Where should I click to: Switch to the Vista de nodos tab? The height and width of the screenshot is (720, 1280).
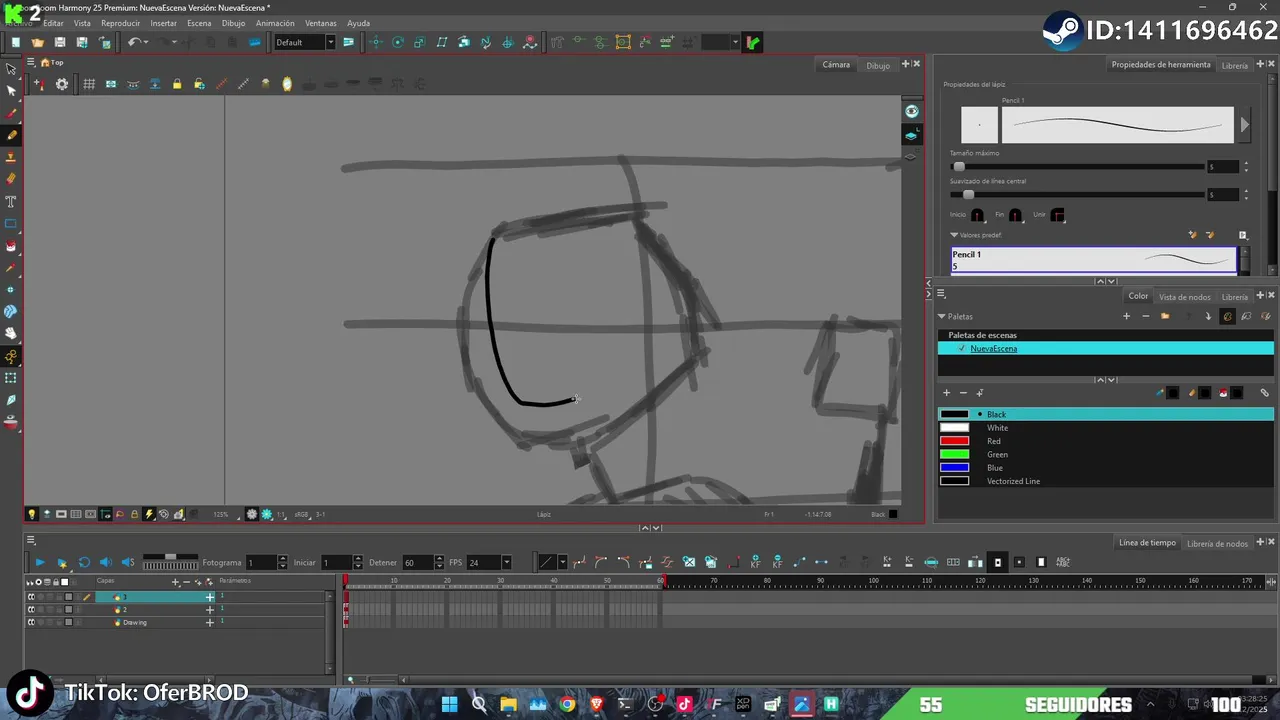click(1185, 297)
